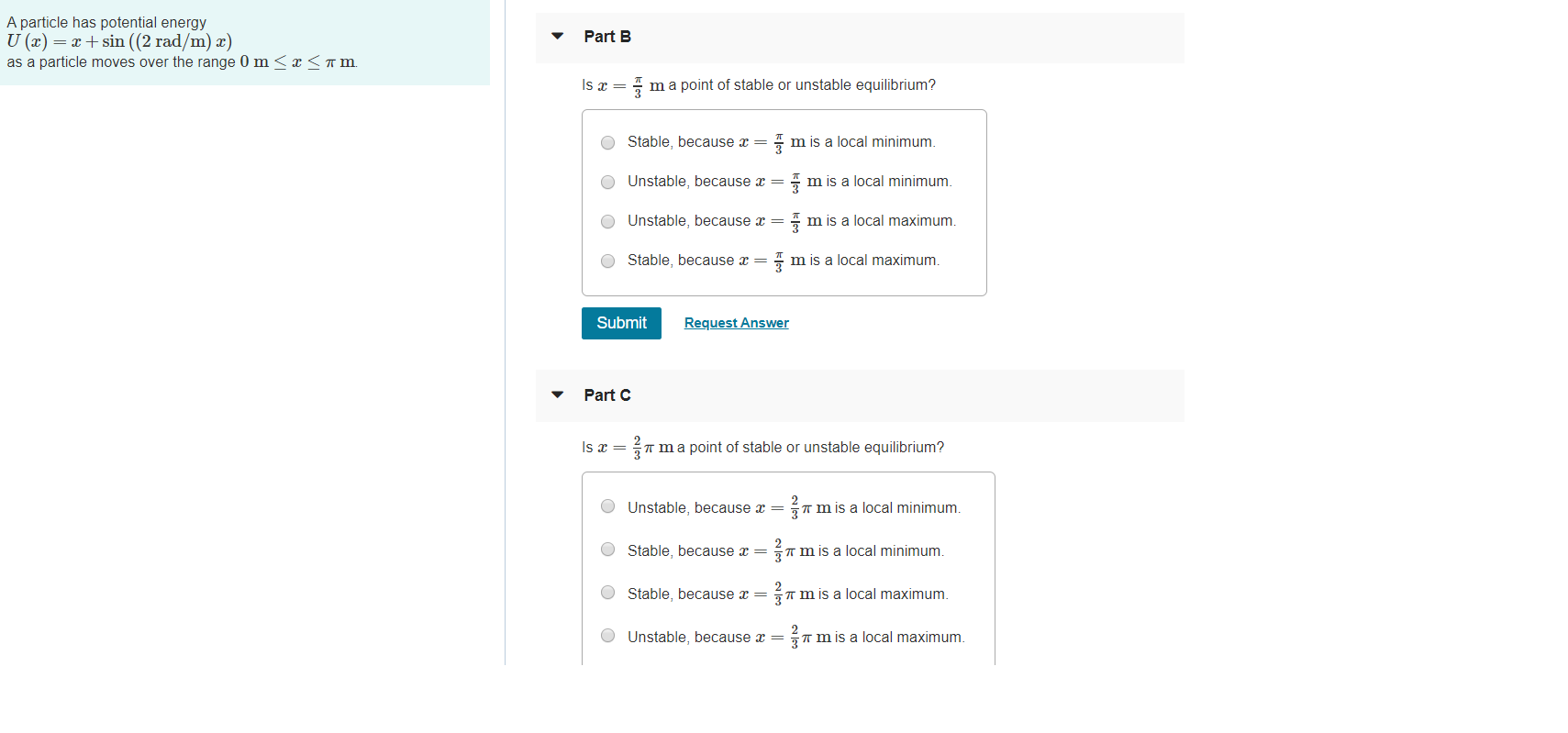This screenshot has width=1568, height=733.
Task: Click the Part B disclosure triangle
Action: [x=557, y=36]
